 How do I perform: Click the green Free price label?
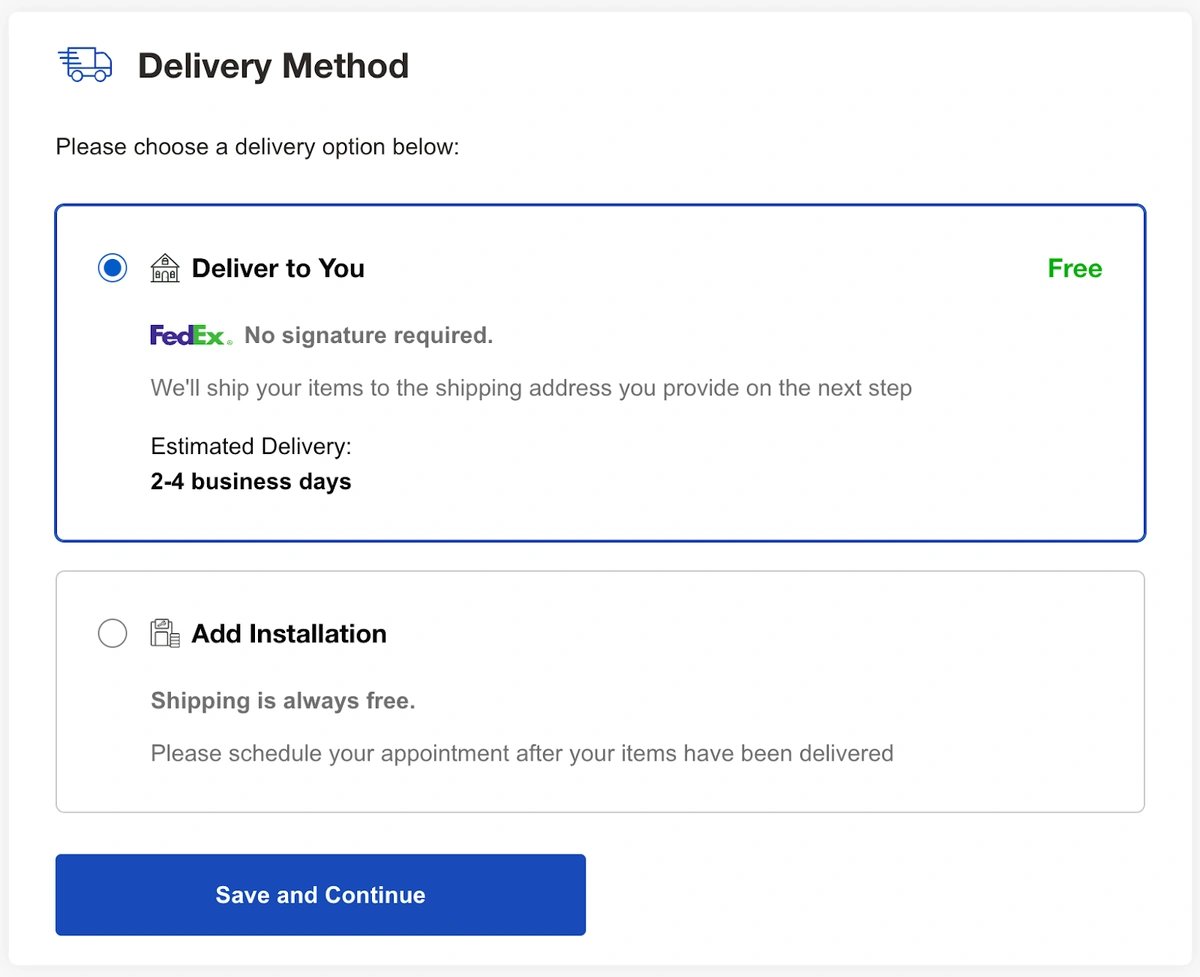(1075, 268)
